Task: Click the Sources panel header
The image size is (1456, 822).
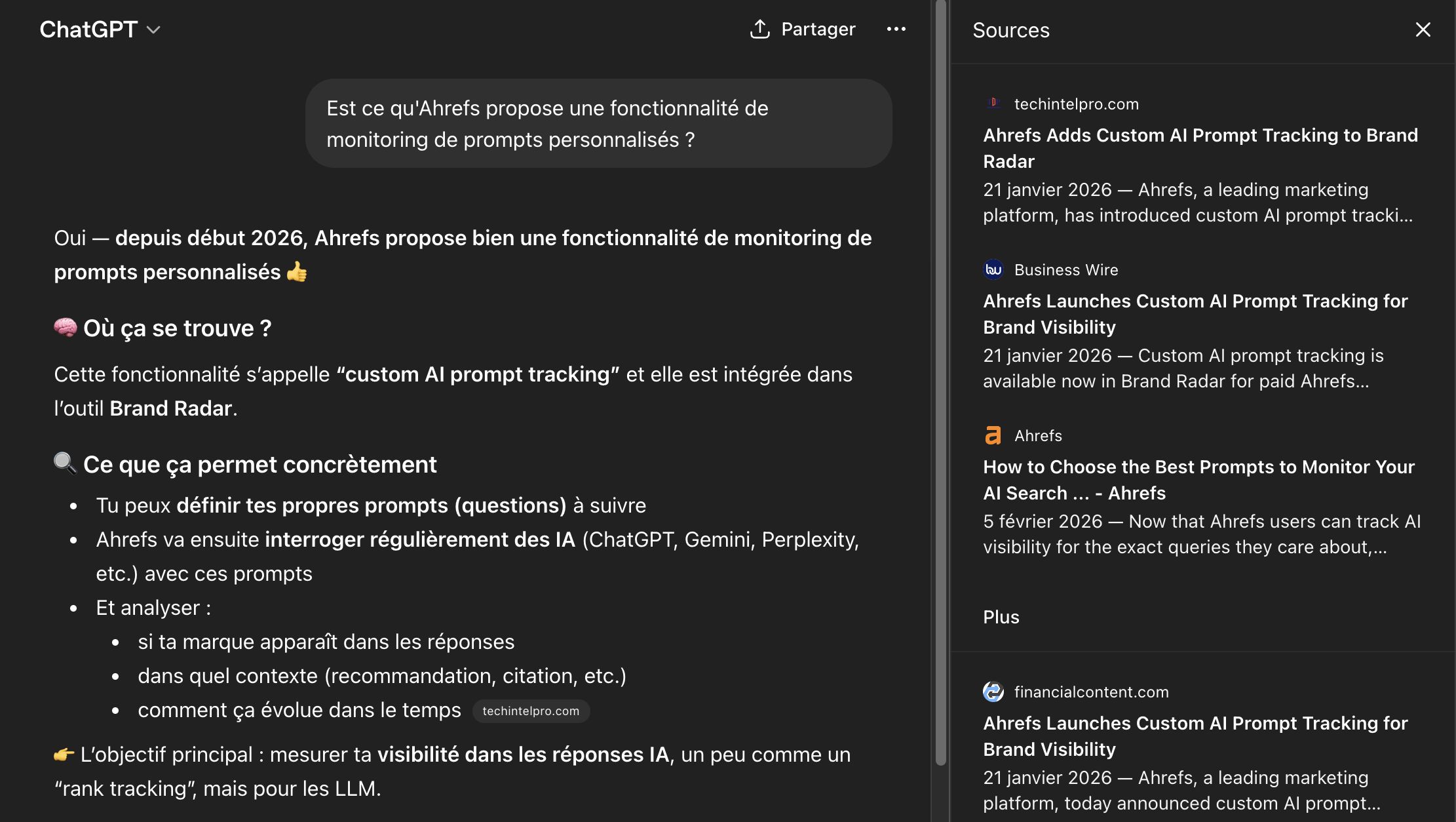Action: pos(1011,30)
